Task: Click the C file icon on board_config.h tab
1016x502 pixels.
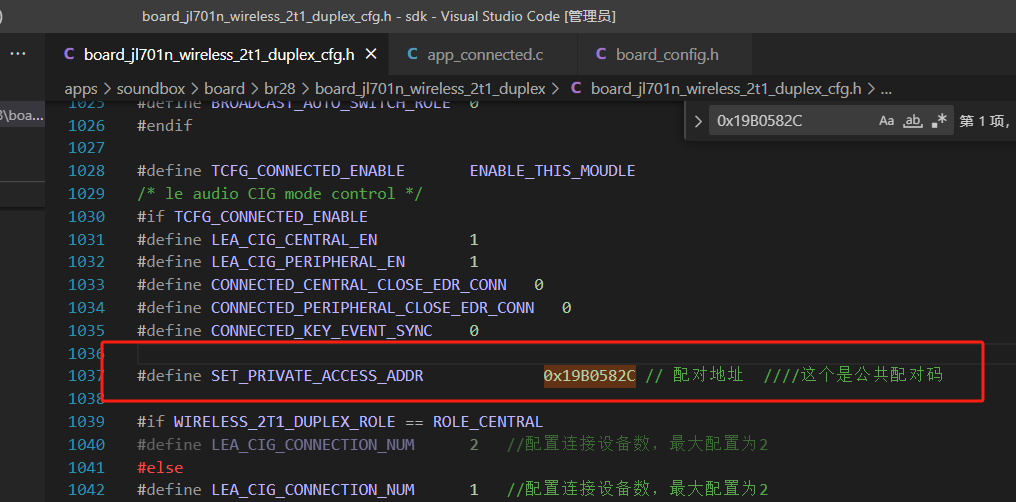Action: tap(601, 55)
